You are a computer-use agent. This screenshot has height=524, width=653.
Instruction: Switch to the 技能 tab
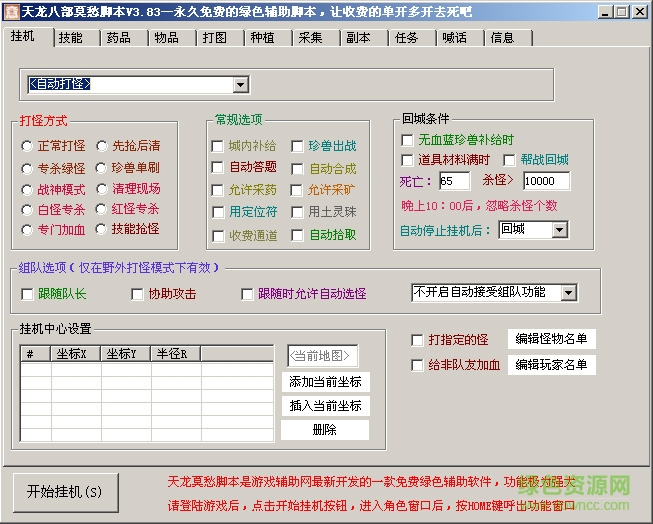pos(70,38)
